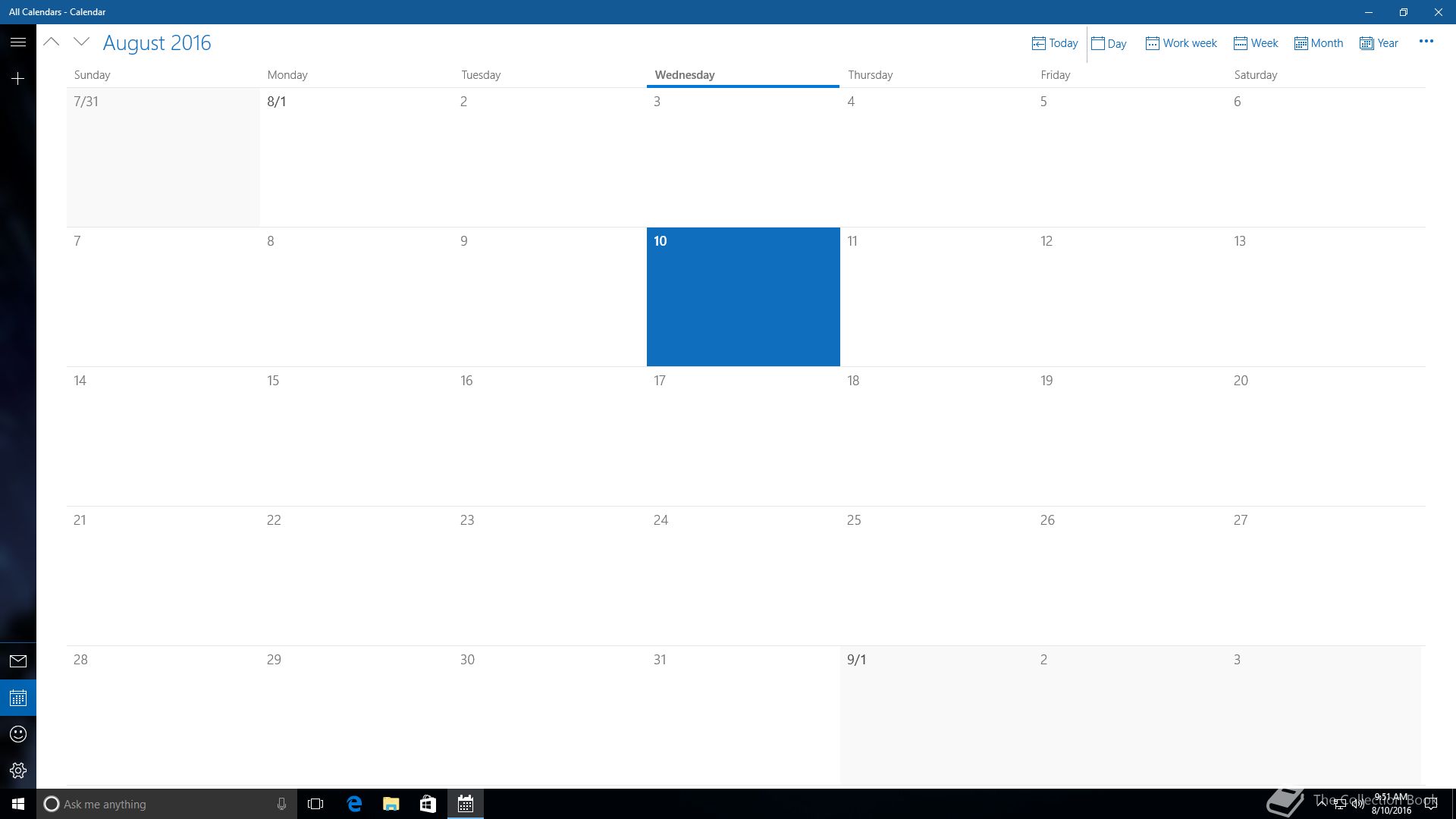Click the Wednesday column header
Viewport: 1456px width, 819px height.
(x=685, y=75)
